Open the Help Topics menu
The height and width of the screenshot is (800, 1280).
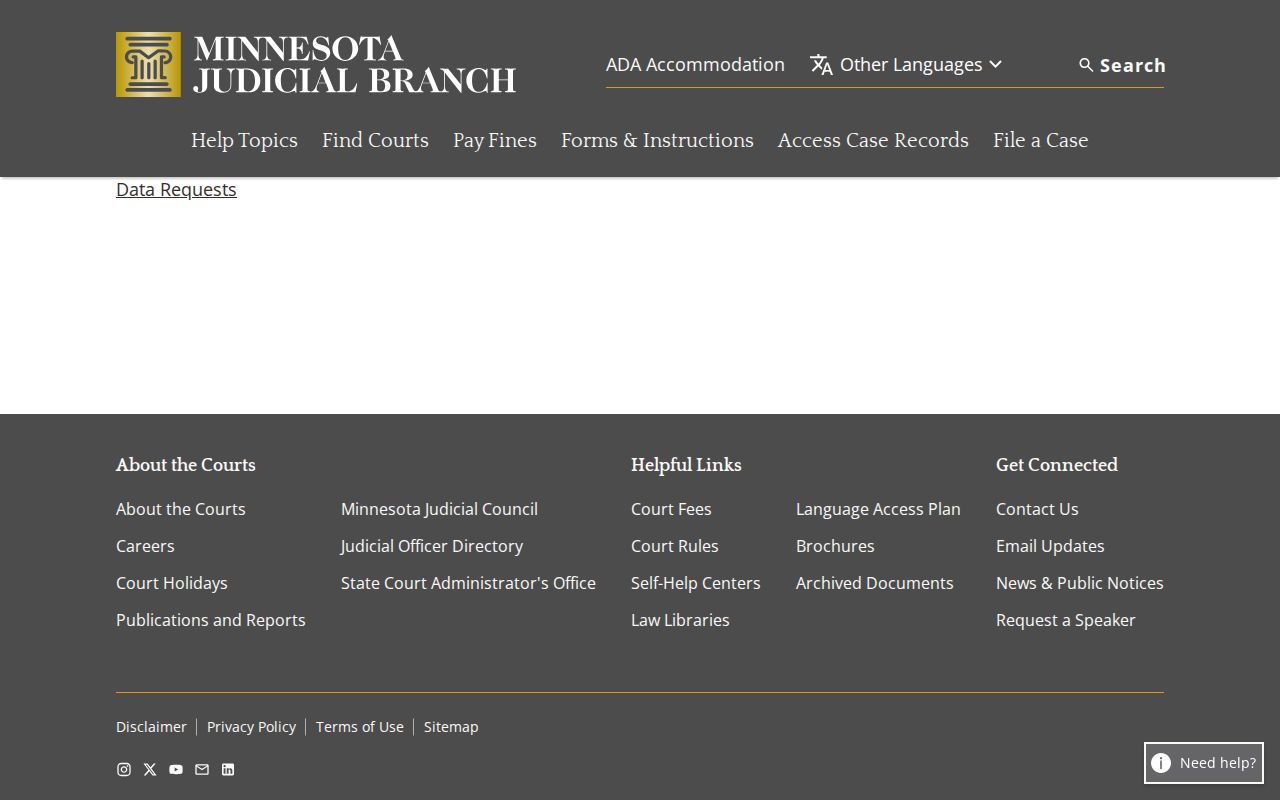click(x=244, y=141)
